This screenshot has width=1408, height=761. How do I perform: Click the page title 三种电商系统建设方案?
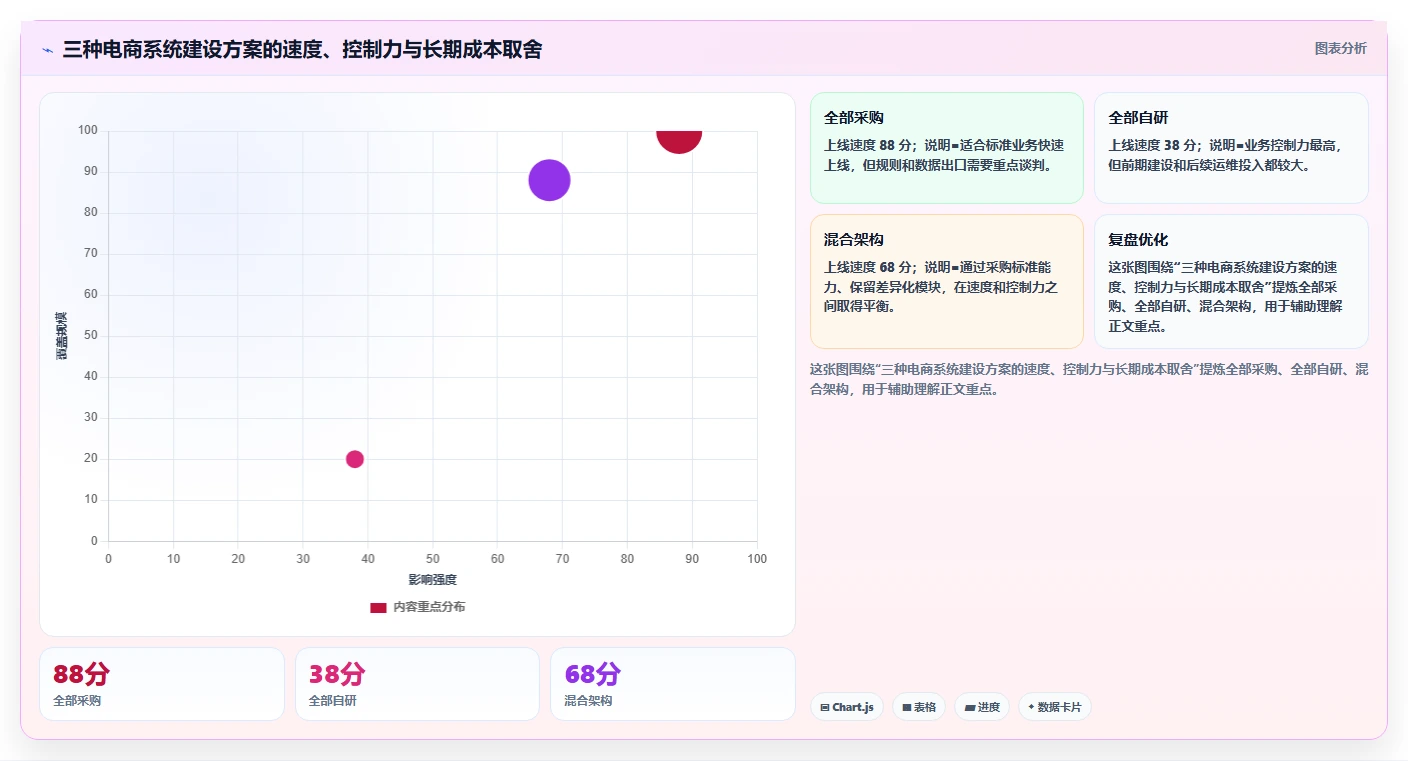[x=301, y=49]
